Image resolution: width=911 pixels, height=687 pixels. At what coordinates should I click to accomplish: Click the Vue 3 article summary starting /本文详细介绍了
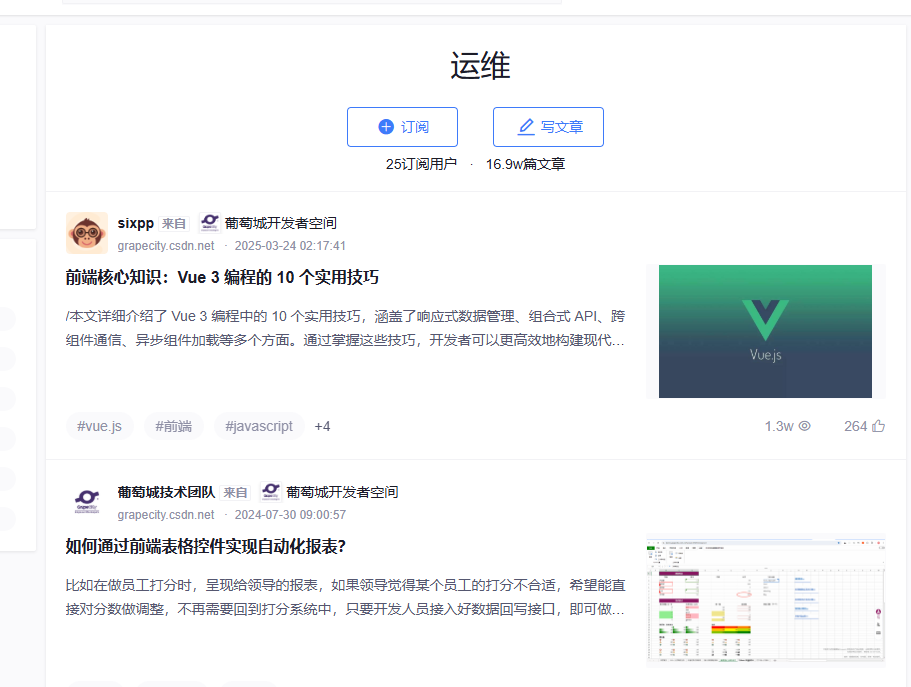(345, 328)
